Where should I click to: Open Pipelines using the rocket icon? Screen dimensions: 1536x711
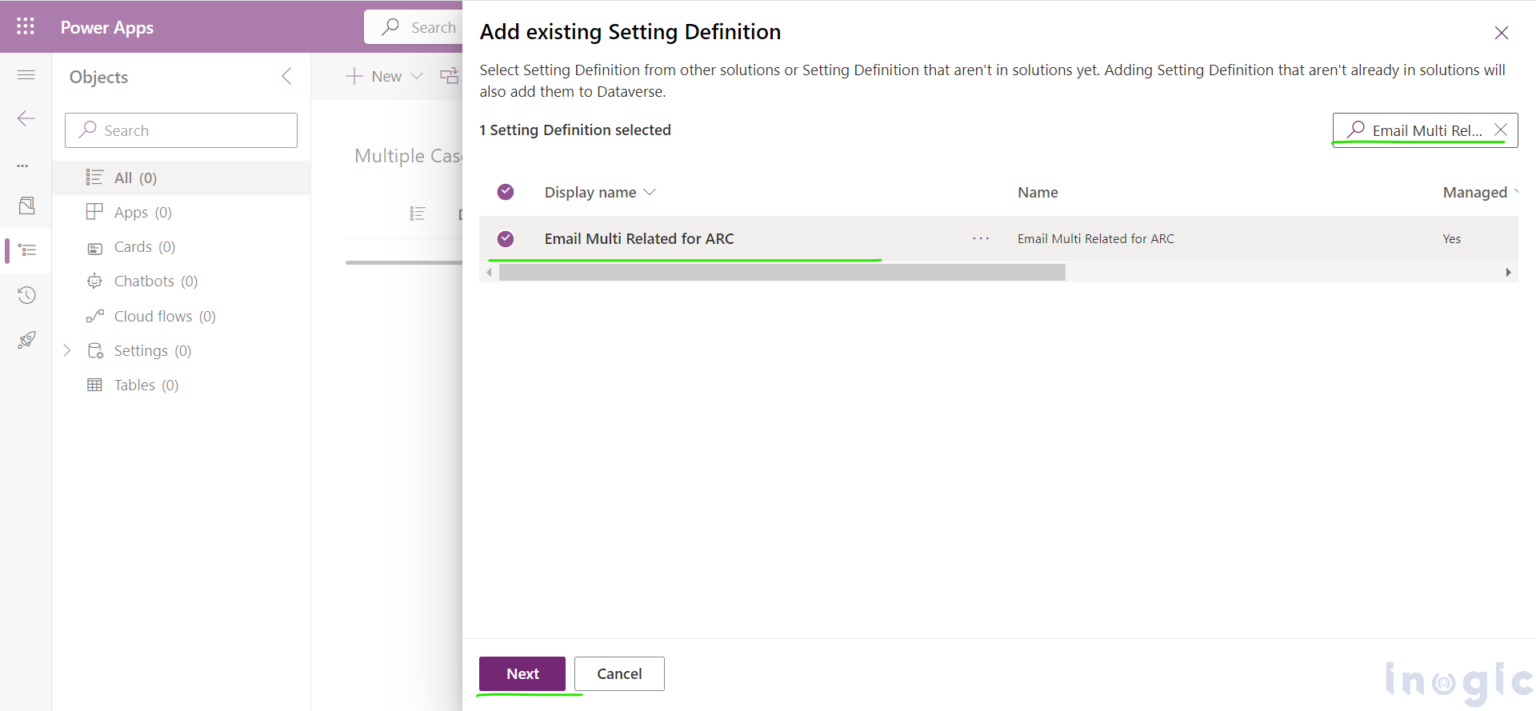click(25, 340)
